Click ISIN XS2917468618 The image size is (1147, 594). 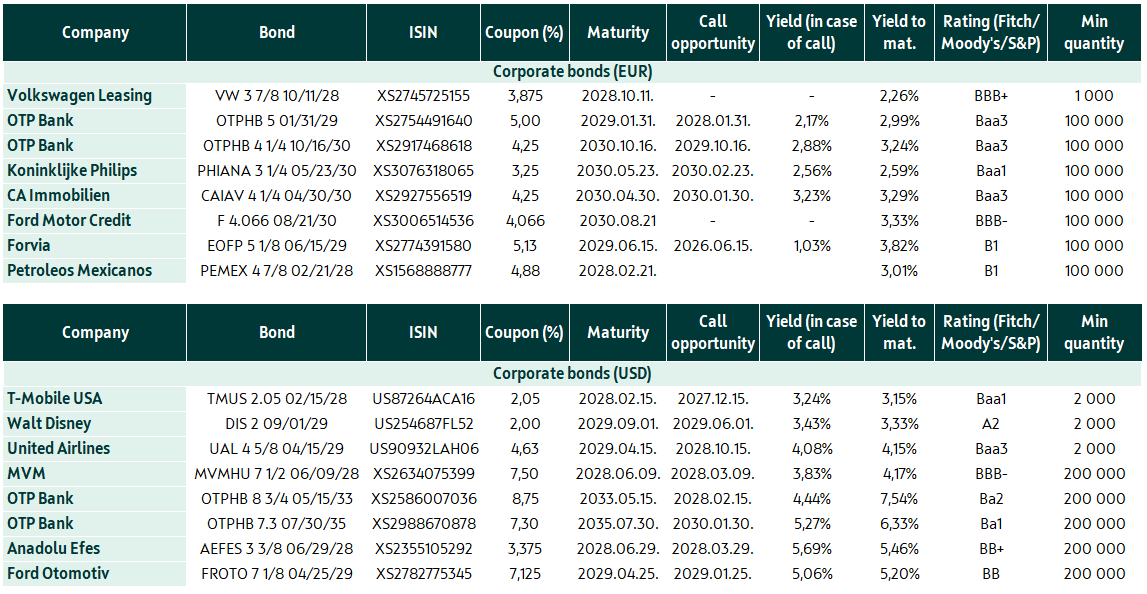[424, 146]
